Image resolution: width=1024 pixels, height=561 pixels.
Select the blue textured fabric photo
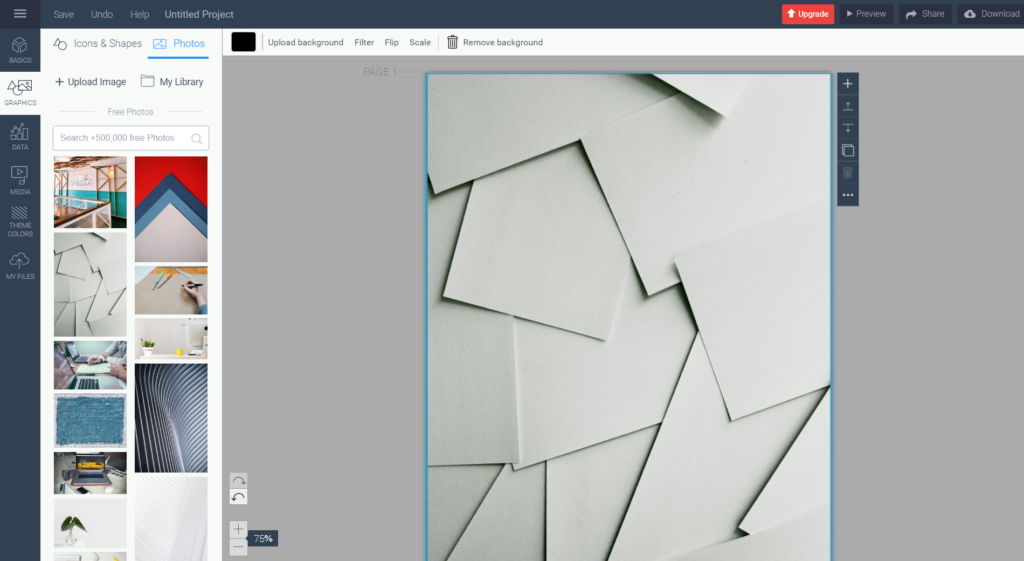[x=90, y=421]
